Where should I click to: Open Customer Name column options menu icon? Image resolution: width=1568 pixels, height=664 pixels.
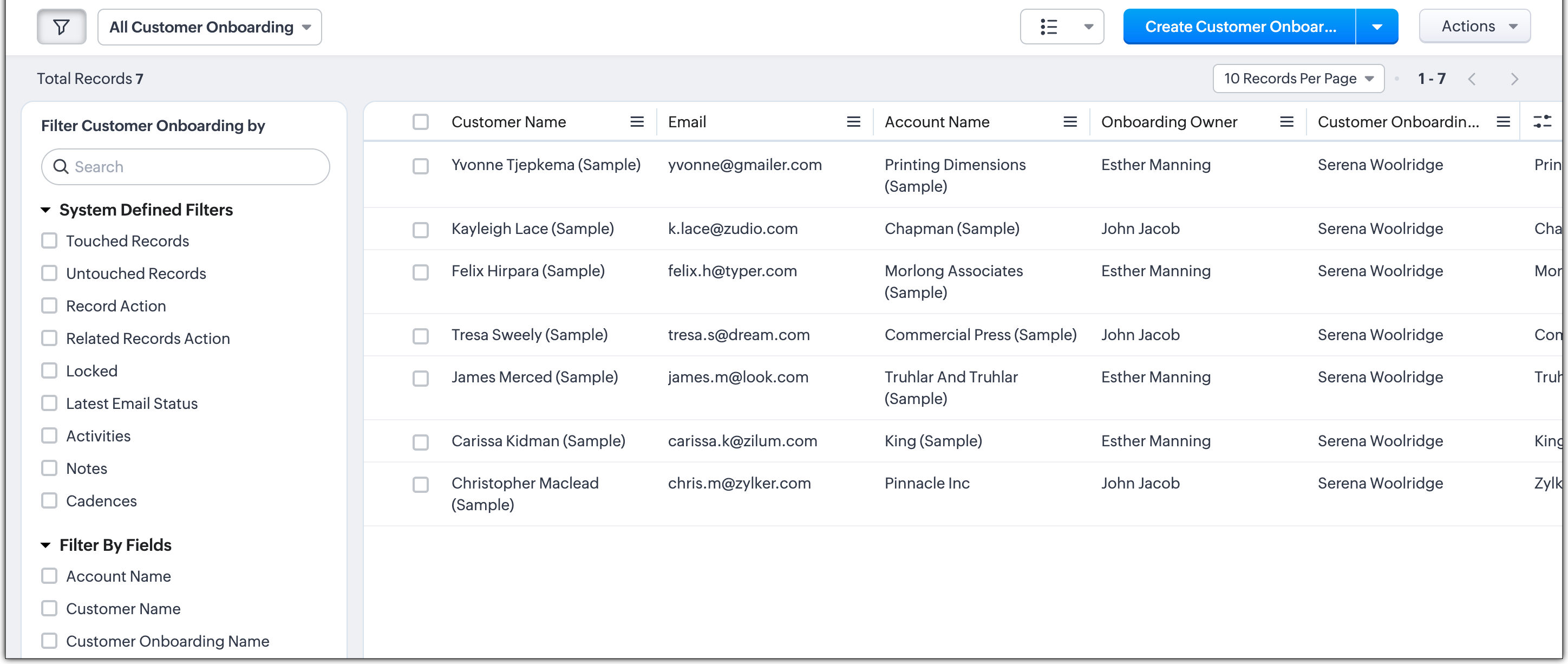[637, 122]
